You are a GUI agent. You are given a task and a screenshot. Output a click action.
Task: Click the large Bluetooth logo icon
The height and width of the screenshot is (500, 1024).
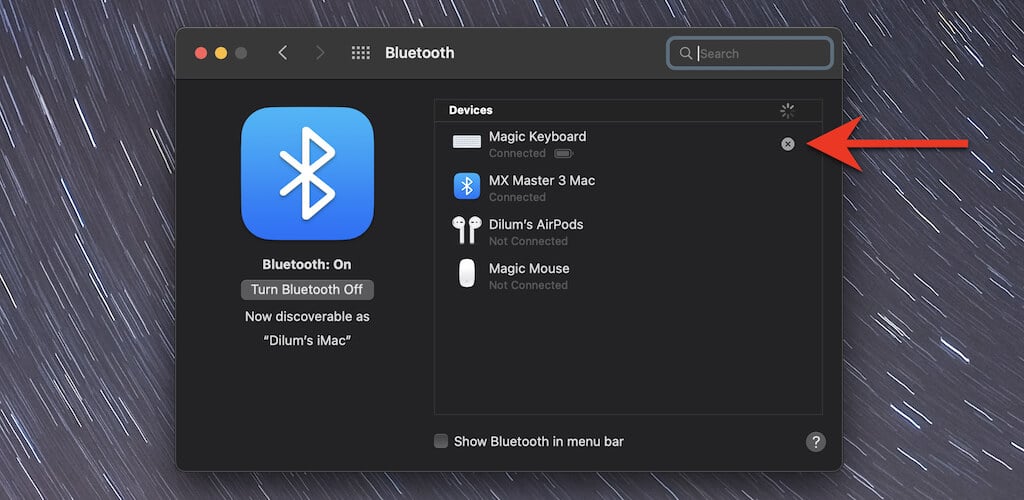pos(307,173)
